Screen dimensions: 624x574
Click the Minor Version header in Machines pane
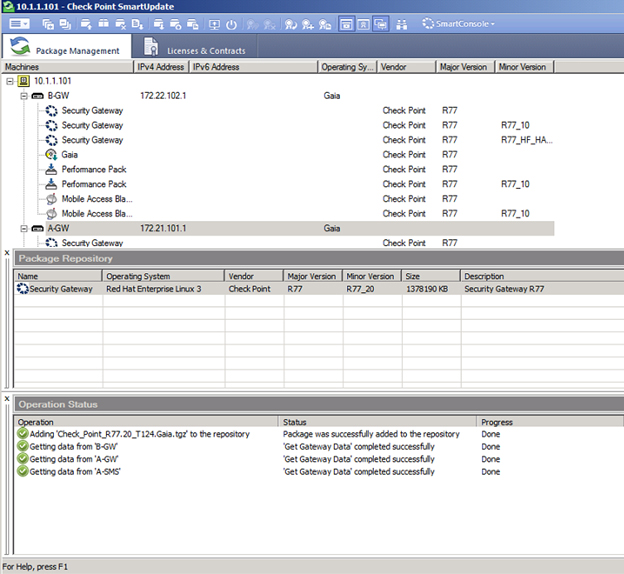(525, 67)
